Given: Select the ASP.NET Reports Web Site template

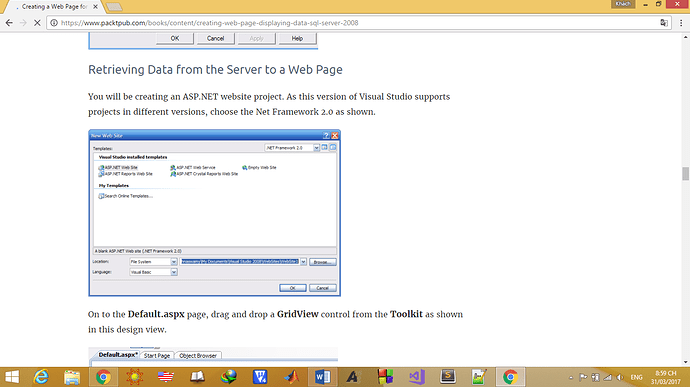Looking at the screenshot, I should [125, 174].
